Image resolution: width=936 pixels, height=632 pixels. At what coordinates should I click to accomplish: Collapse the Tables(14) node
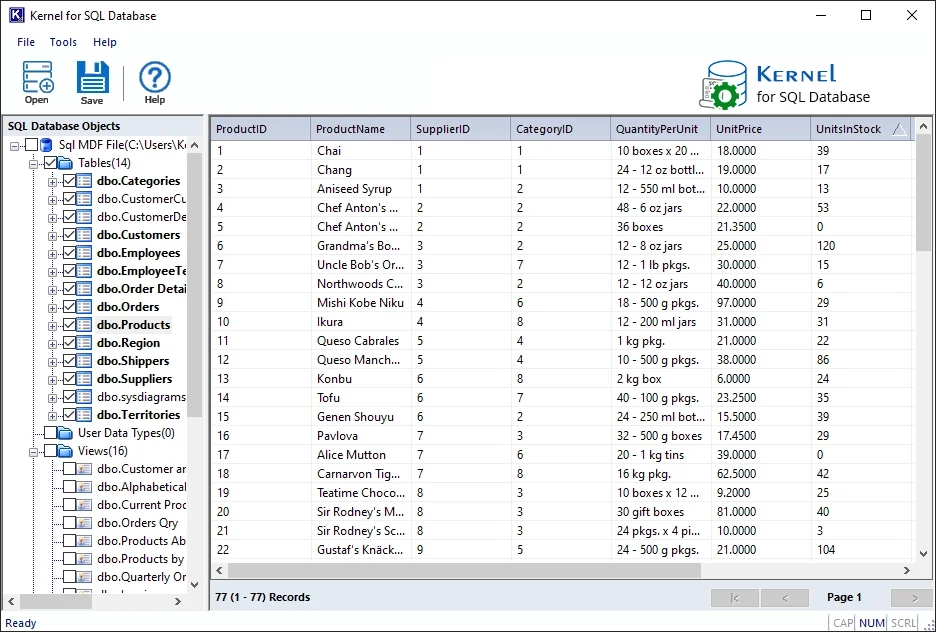(34, 164)
